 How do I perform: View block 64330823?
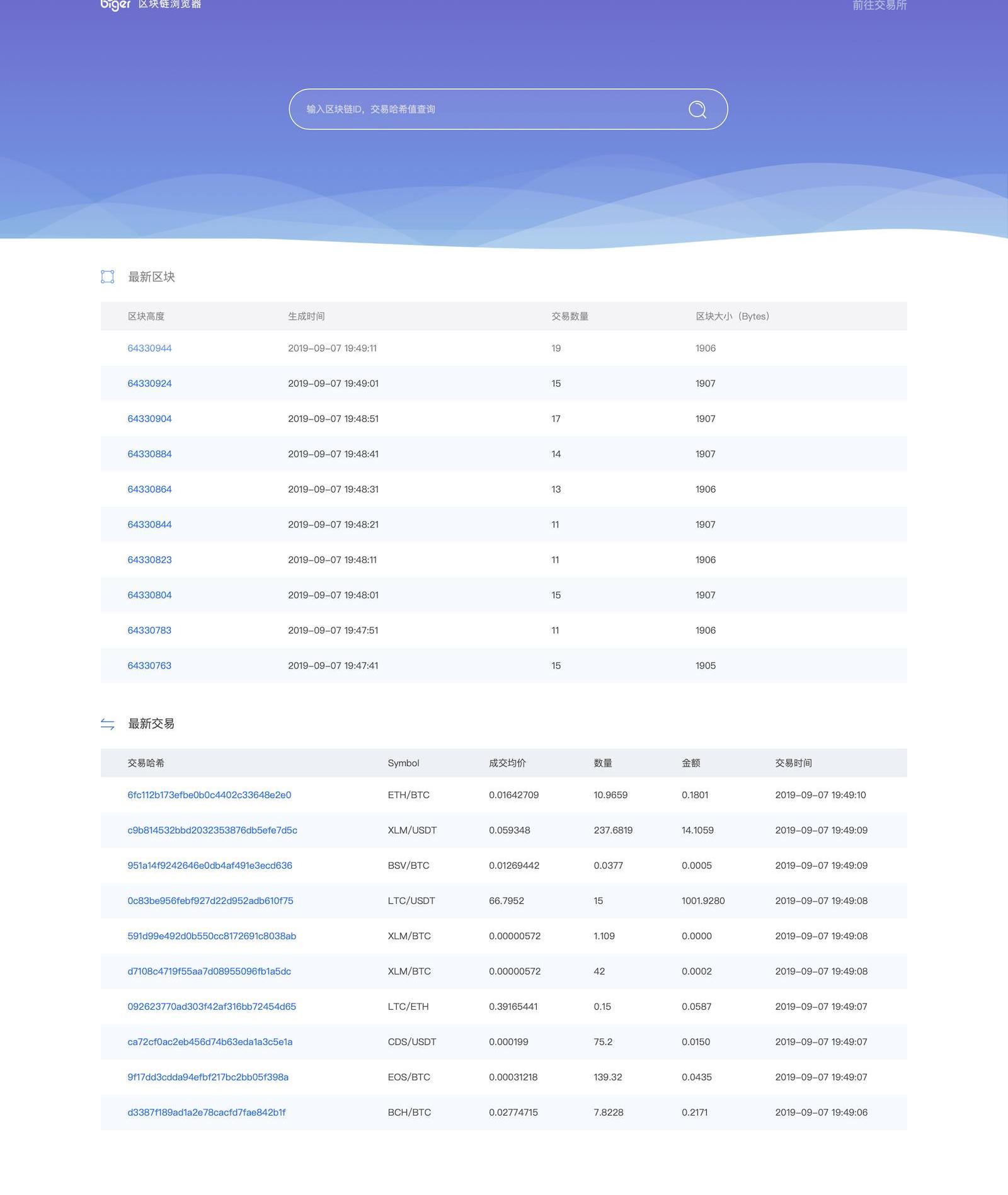[149, 560]
